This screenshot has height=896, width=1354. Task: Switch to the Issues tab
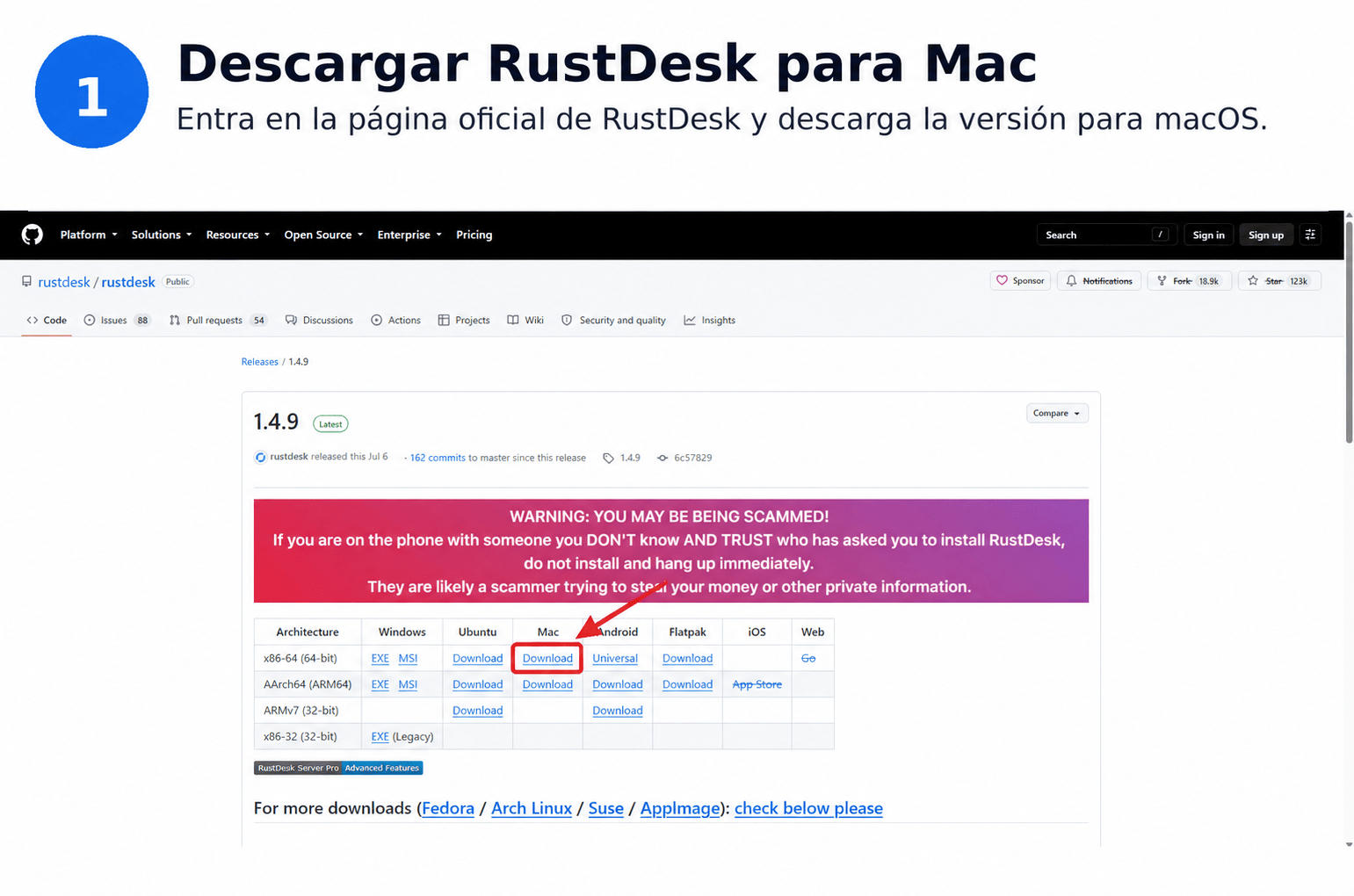pos(117,321)
